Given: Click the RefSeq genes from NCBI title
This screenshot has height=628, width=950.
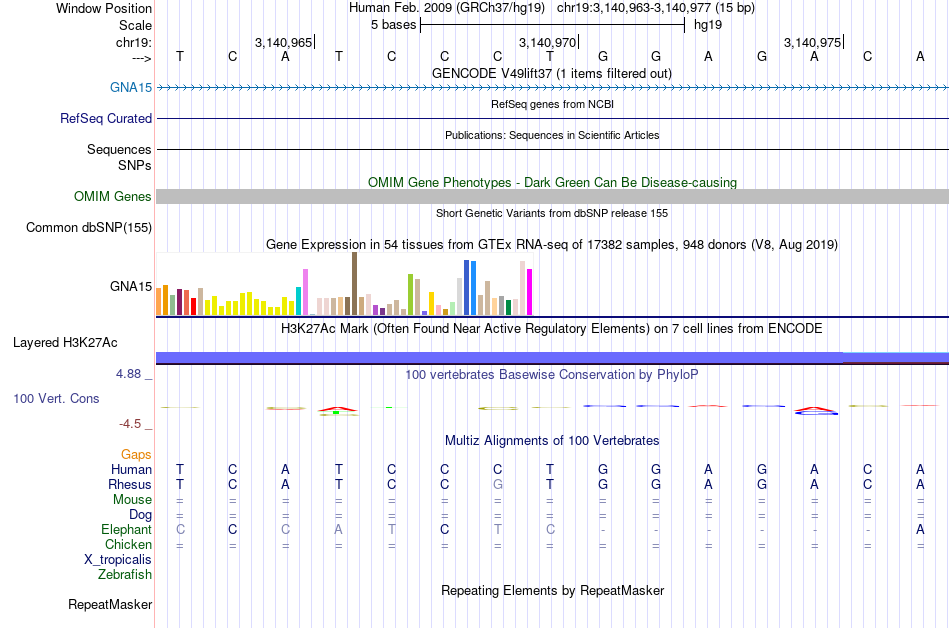Looking at the screenshot, I should point(552,104).
